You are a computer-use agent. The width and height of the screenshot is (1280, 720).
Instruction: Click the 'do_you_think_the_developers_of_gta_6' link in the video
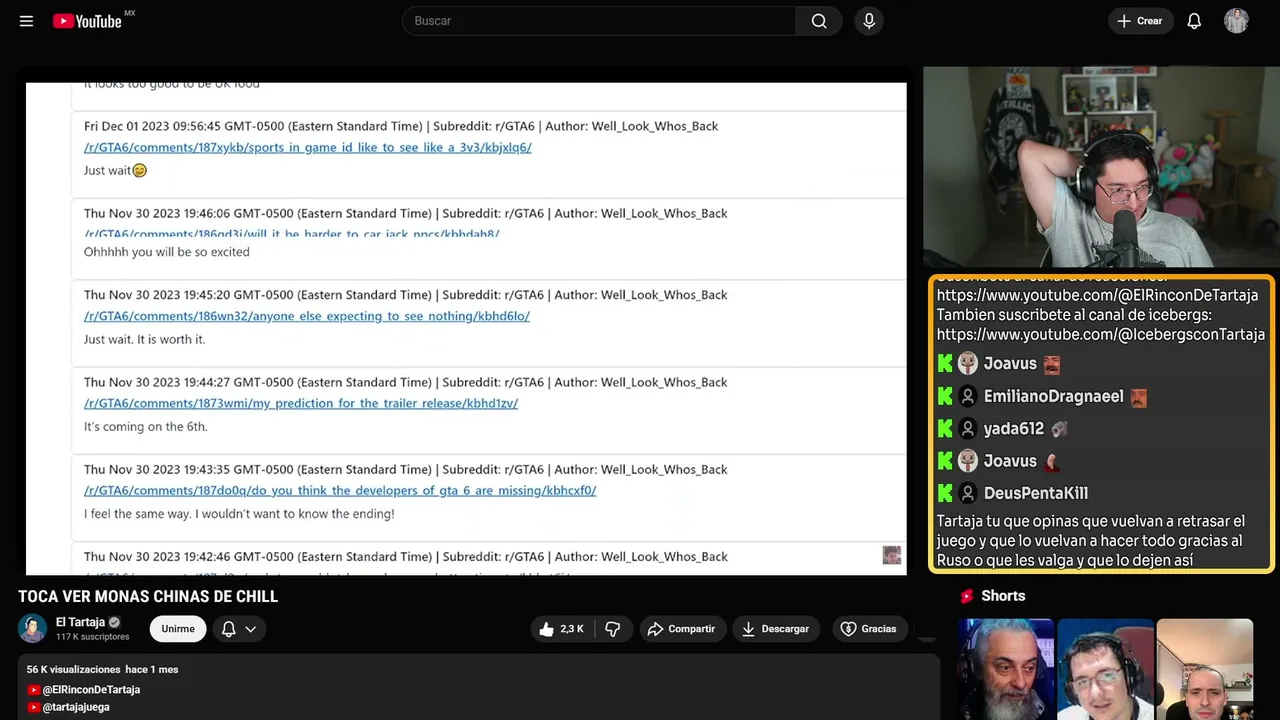coord(340,490)
